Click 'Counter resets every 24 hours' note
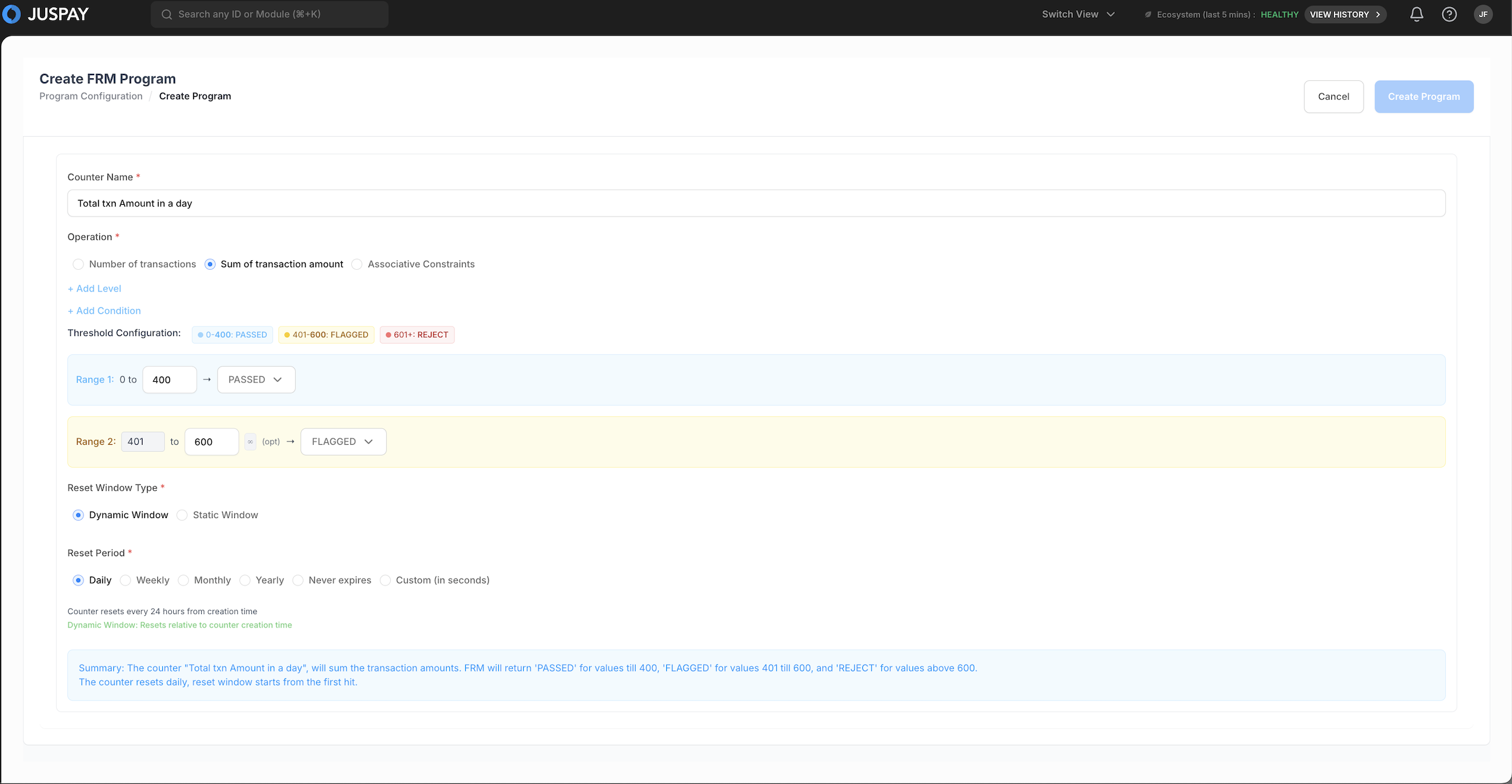Screen dimensions: 1512x784 (162, 612)
